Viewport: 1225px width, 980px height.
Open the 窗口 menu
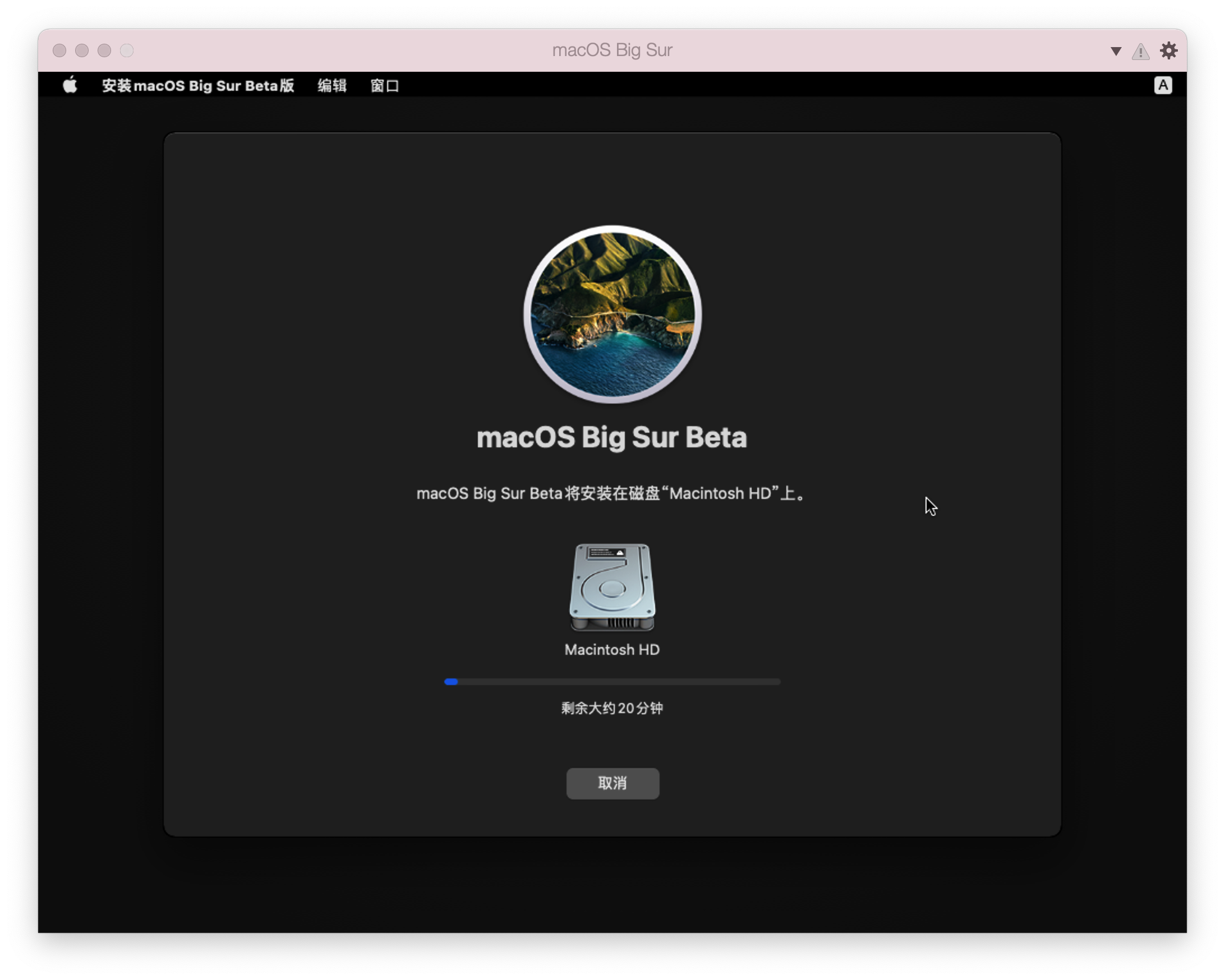coord(384,85)
